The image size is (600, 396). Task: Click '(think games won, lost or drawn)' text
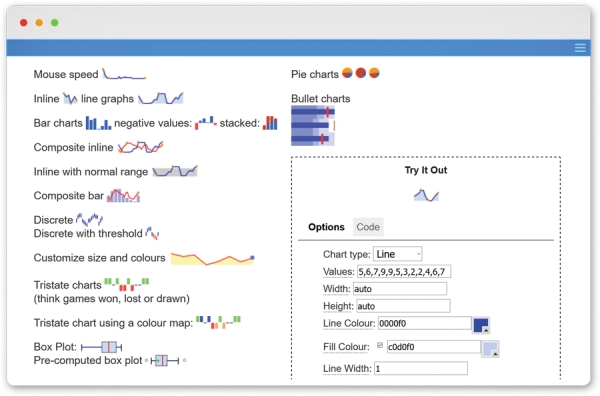pos(112,298)
